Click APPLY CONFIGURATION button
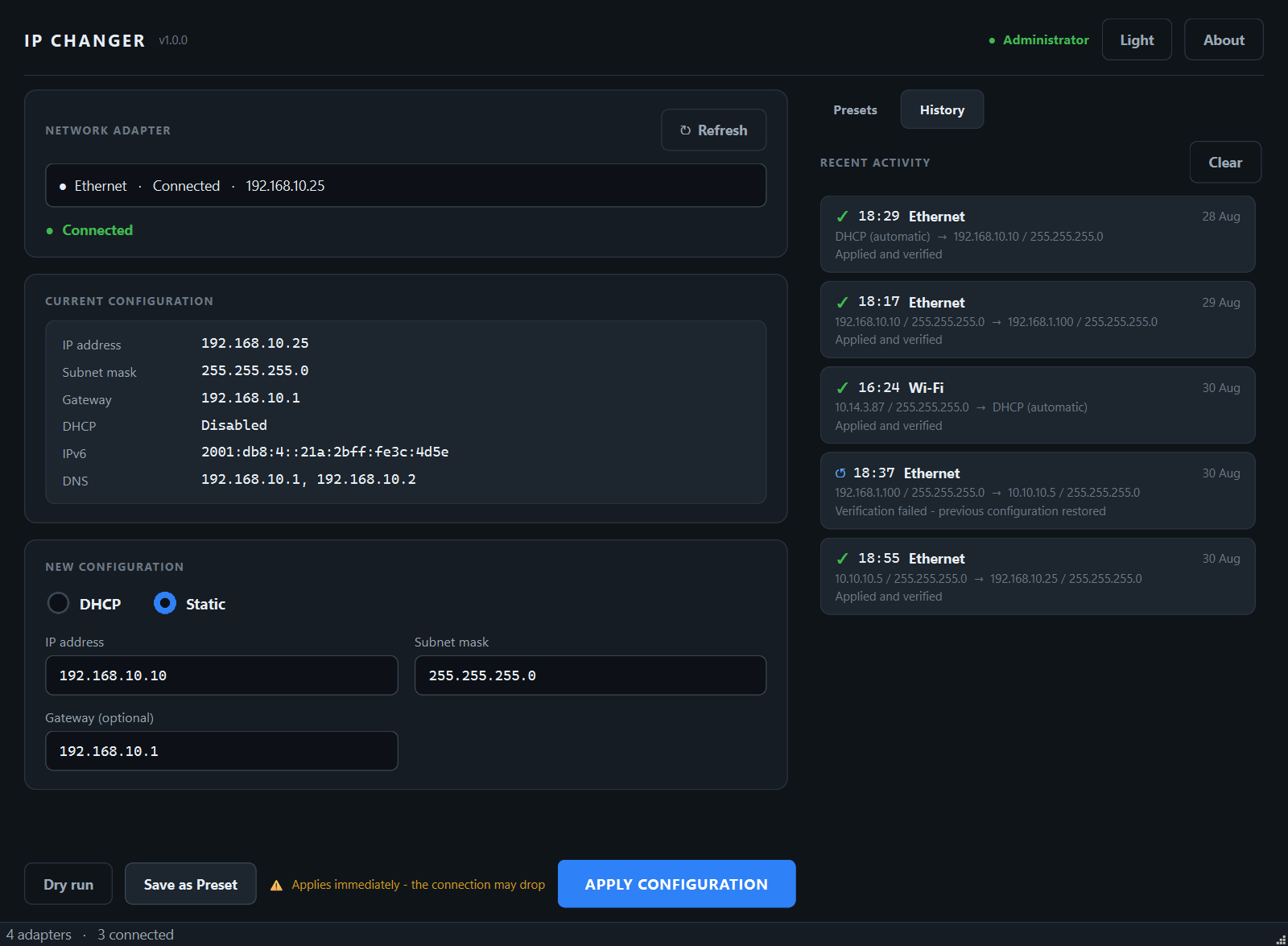 (676, 884)
